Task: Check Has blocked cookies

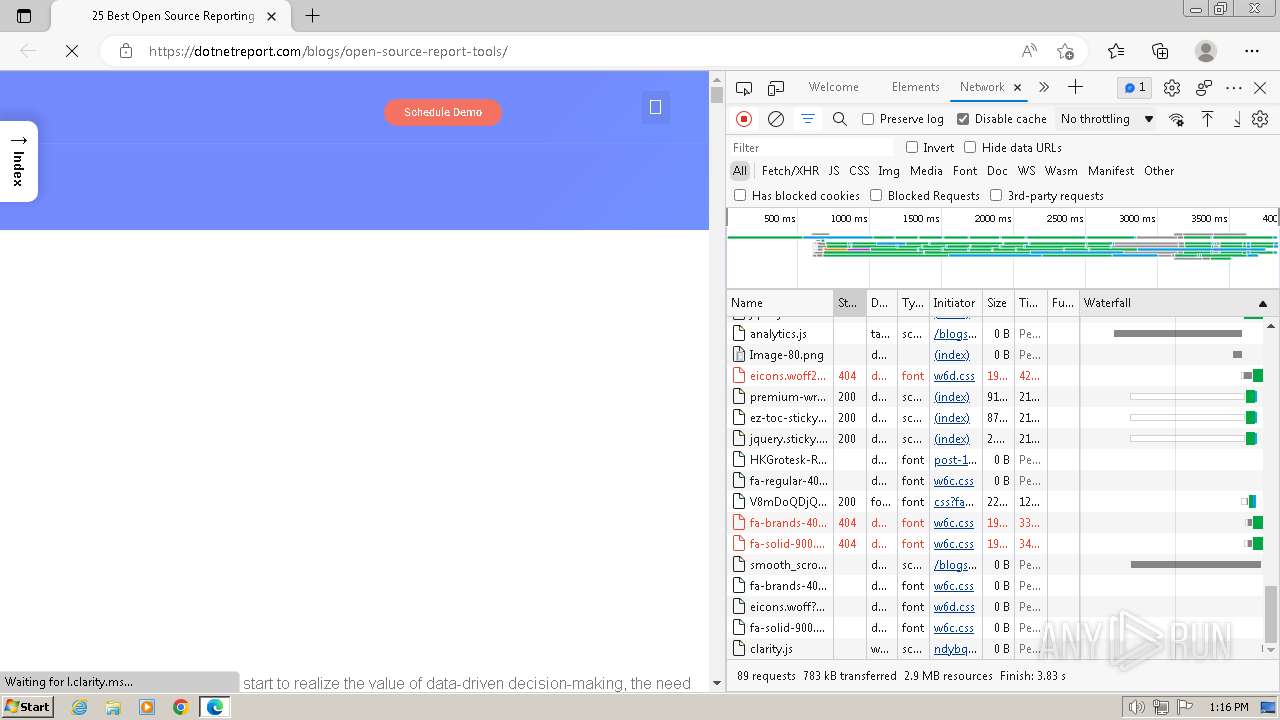Action: click(740, 196)
